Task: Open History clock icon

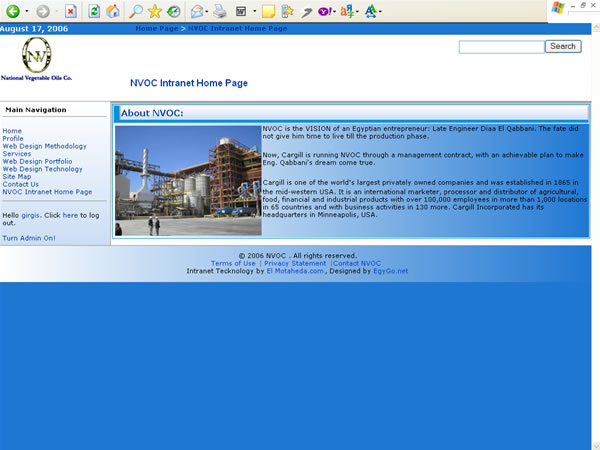Action: 174,11
